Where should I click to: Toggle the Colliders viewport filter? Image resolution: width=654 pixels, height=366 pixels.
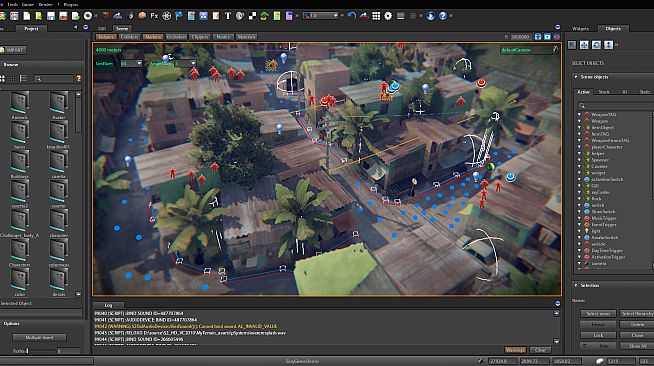(x=129, y=37)
